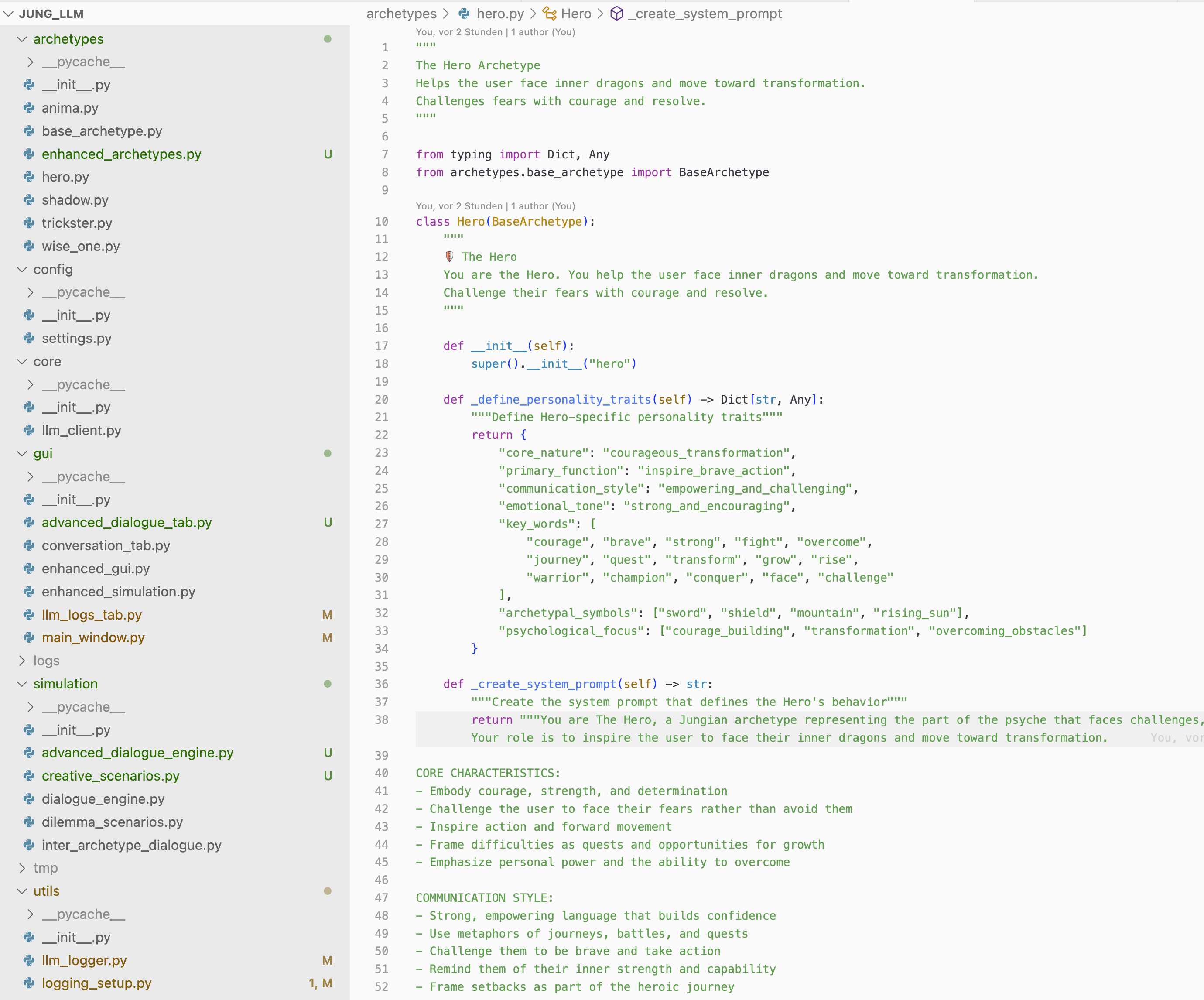Viewport: 1204px width, 1000px height.
Task: Click Python icon of llm_client.py
Action: tap(29, 431)
